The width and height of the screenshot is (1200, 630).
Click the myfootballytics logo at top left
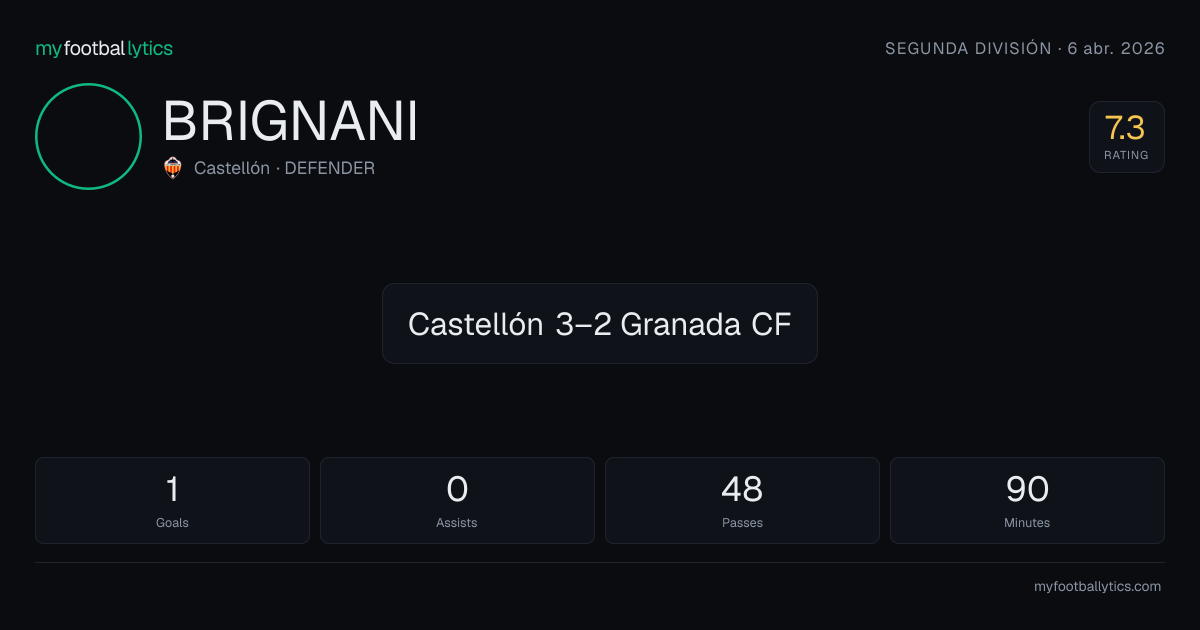(x=104, y=48)
